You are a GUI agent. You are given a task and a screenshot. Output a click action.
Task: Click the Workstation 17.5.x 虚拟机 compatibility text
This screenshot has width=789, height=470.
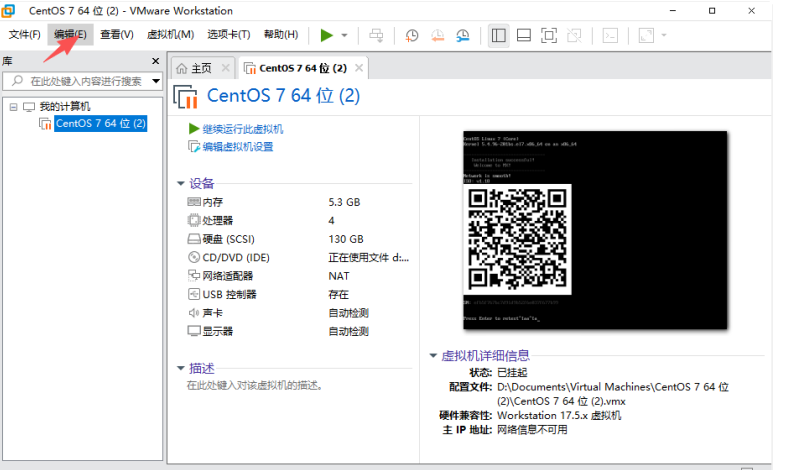pyautogui.click(x=559, y=416)
